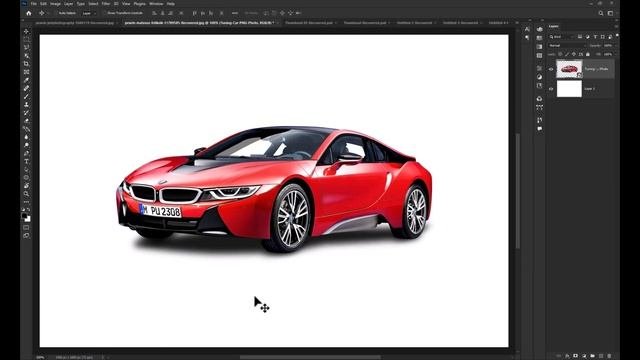Open the File menu
The width and height of the screenshot is (640, 360).
pos(34,4)
